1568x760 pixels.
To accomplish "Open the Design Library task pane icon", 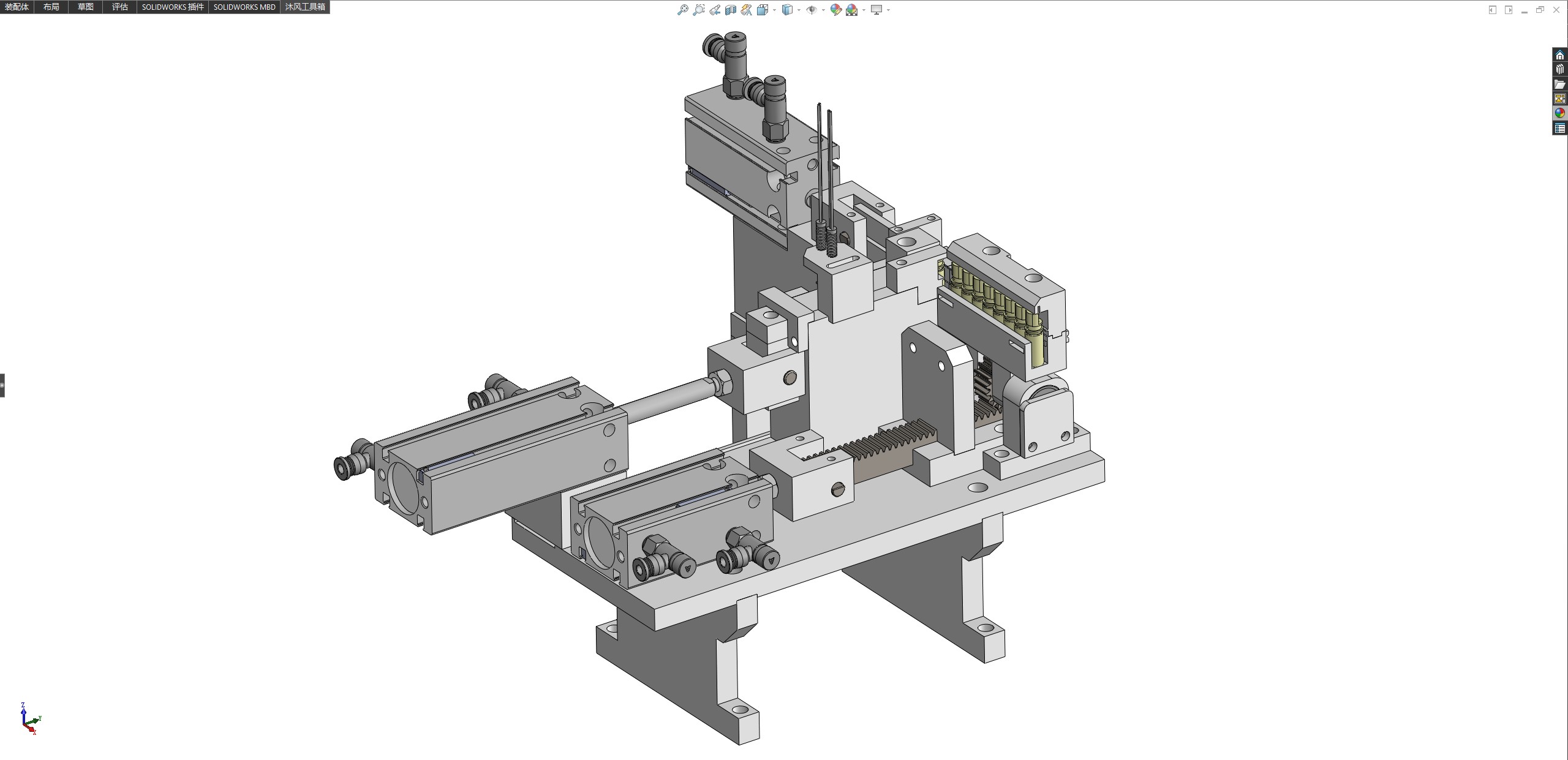I will pos(1559,70).
